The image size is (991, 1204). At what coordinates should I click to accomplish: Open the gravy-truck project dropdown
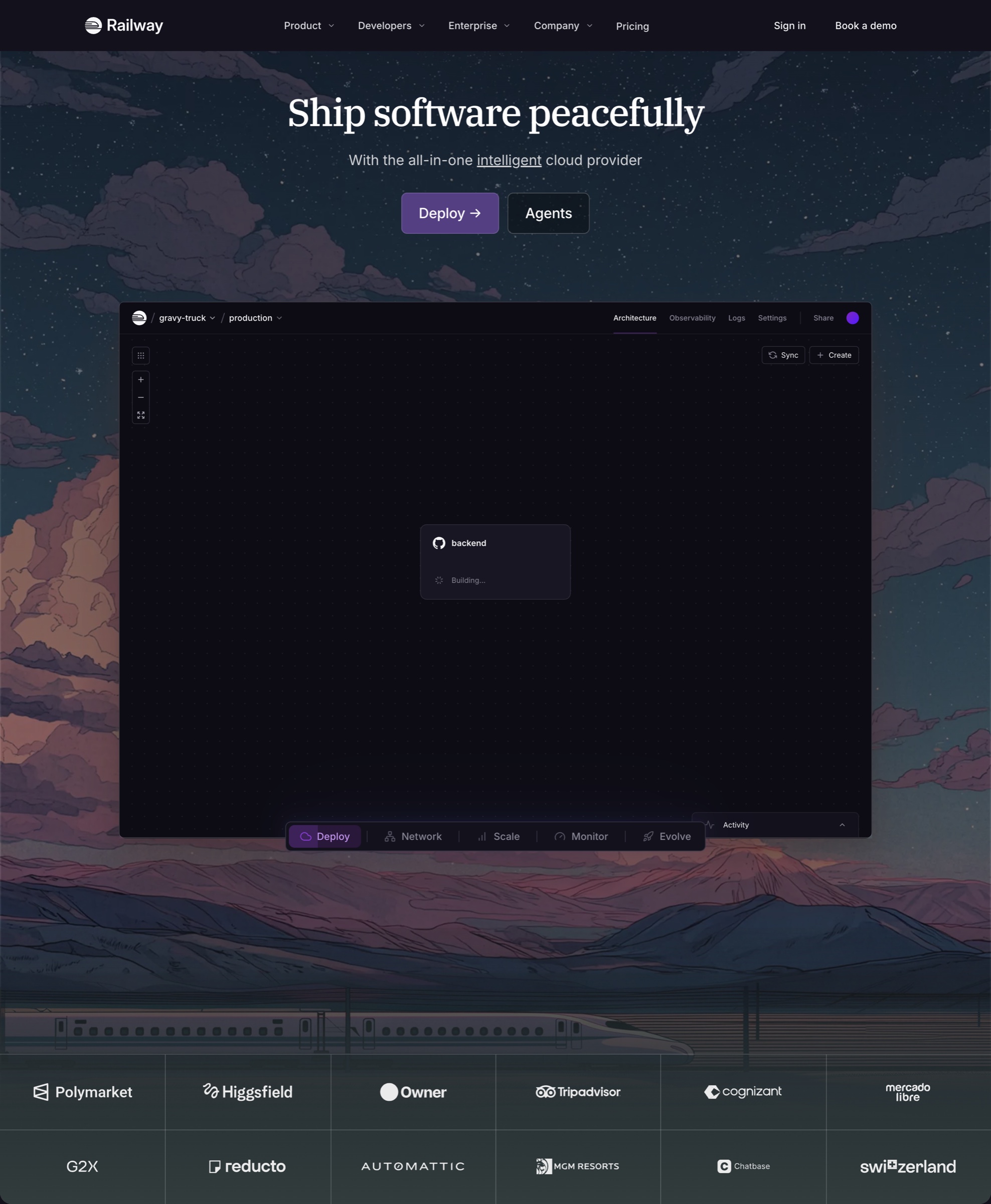[187, 318]
